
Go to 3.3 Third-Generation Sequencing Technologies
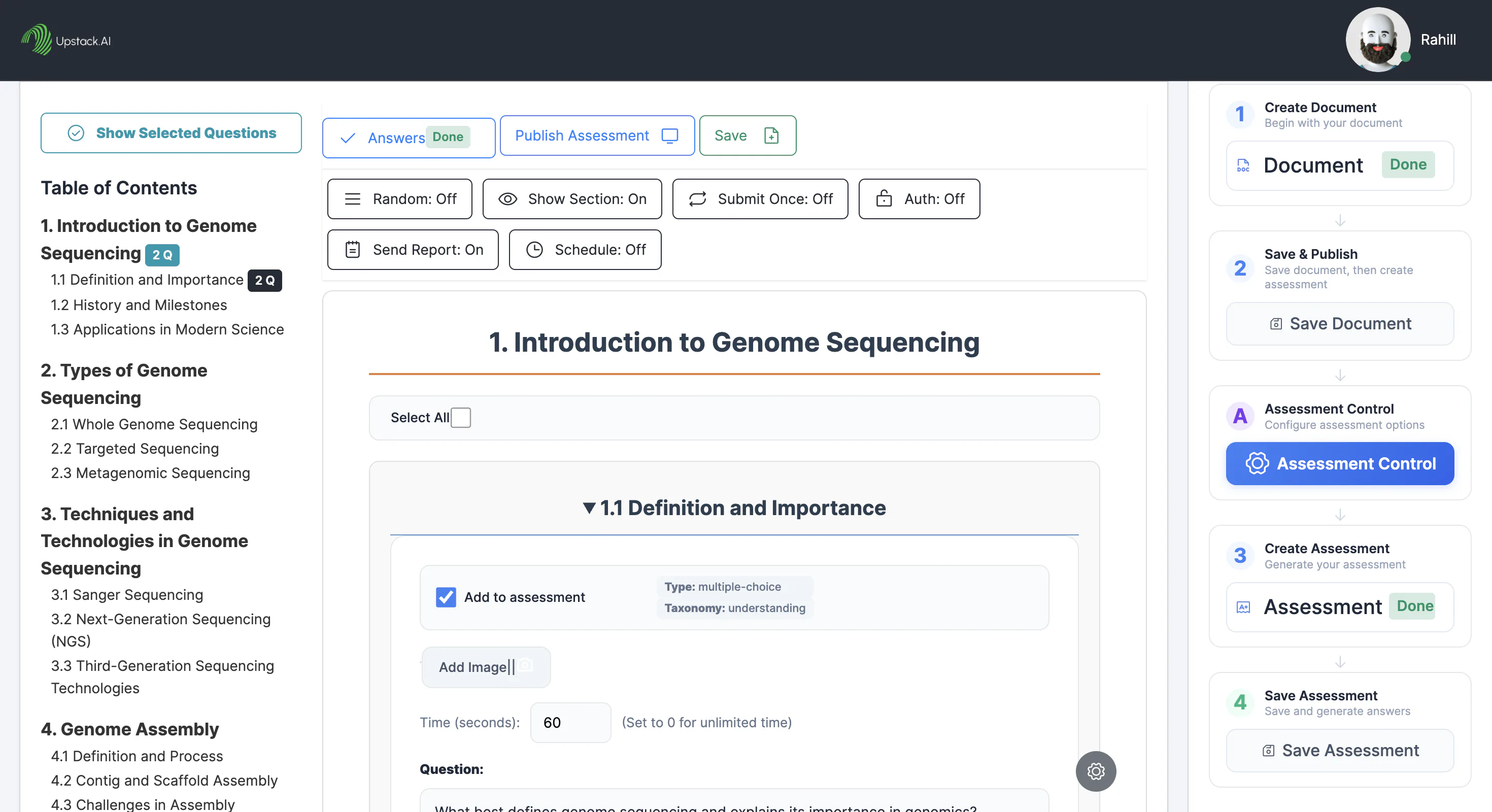tap(163, 676)
